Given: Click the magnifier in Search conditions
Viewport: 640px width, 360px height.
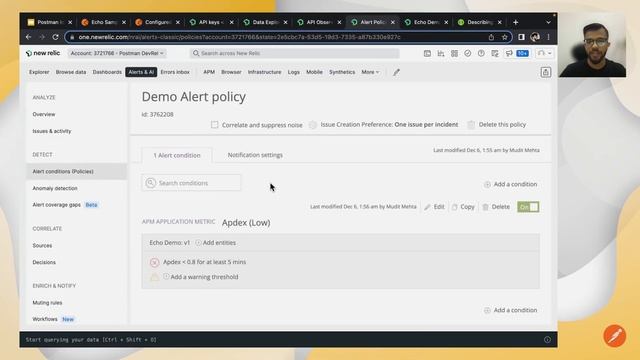Looking at the screenshot, I should pos(151,183).
